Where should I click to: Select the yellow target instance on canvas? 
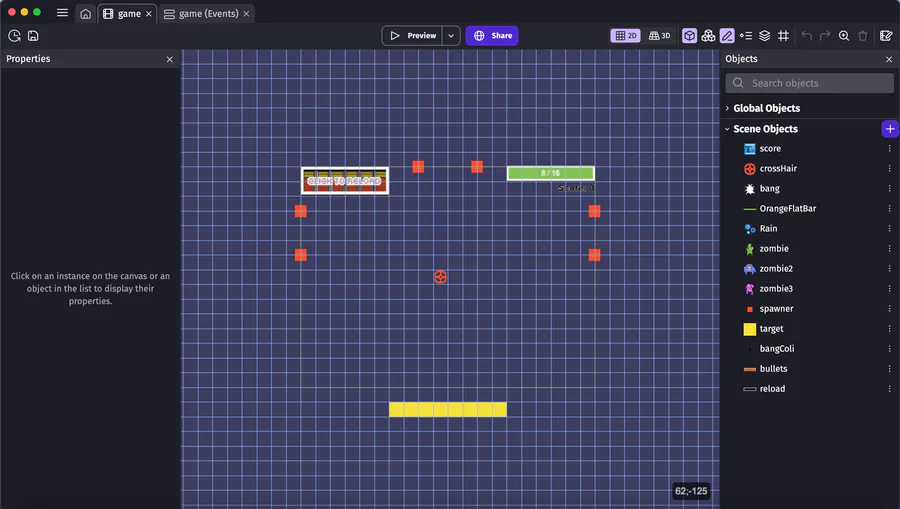click(448, 409)
